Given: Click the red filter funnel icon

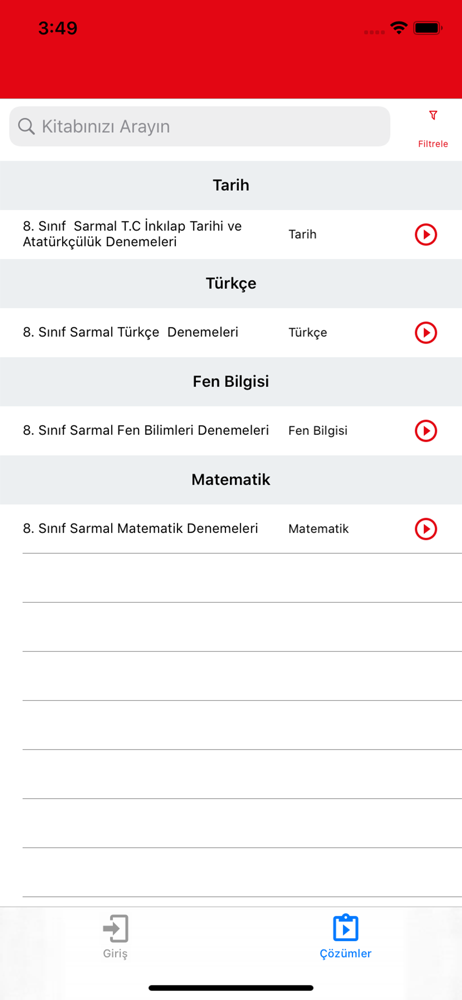Looking at the screenshot, I should click(433, 115).
